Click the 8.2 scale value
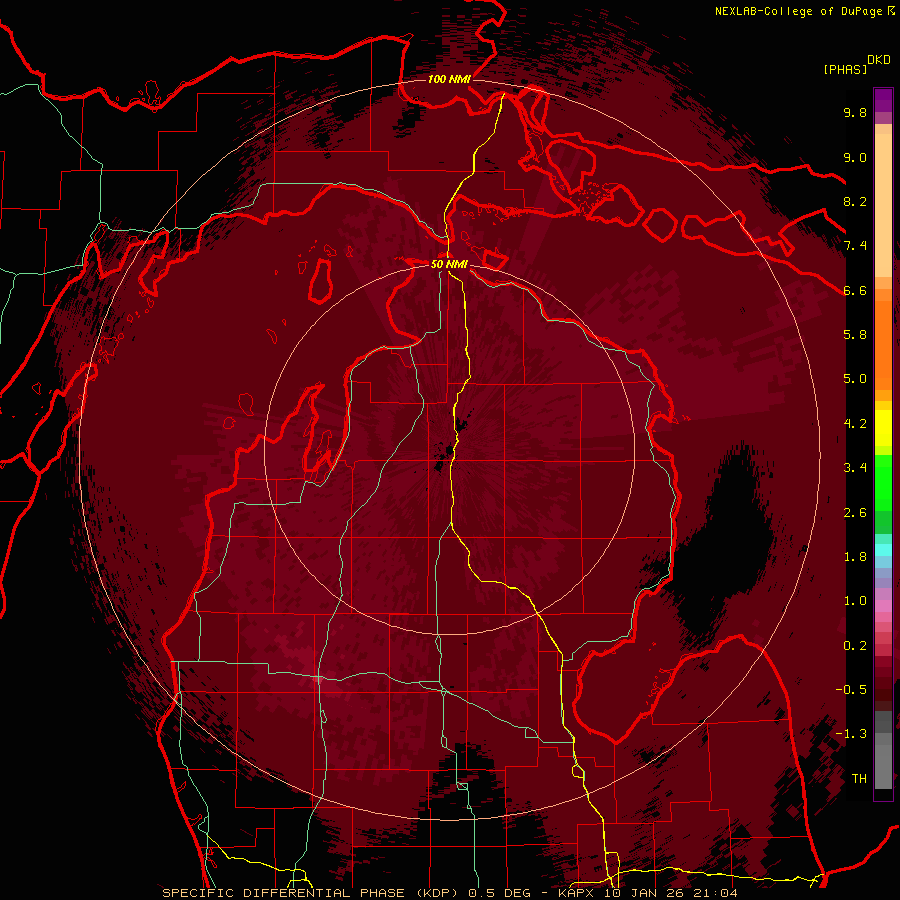 click(855, 201)
